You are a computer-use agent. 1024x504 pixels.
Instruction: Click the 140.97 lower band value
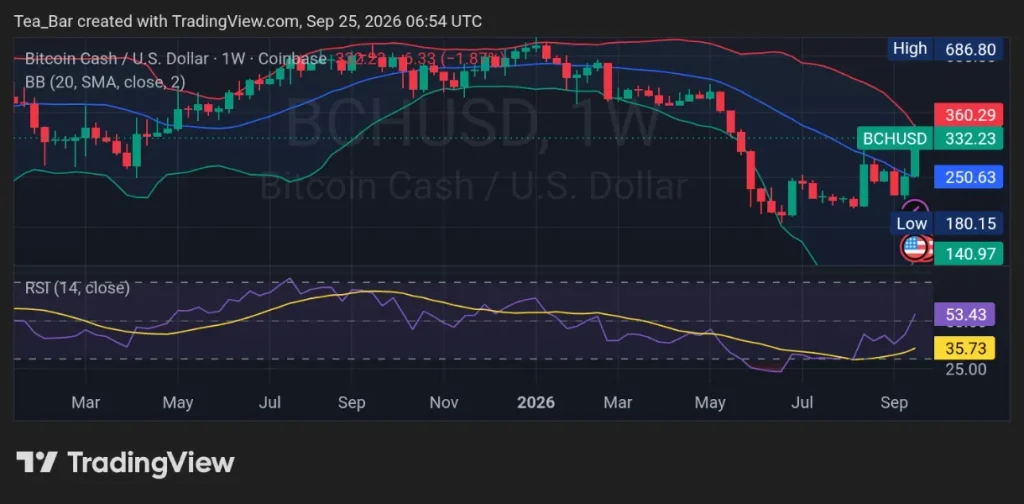click(968, 253)
